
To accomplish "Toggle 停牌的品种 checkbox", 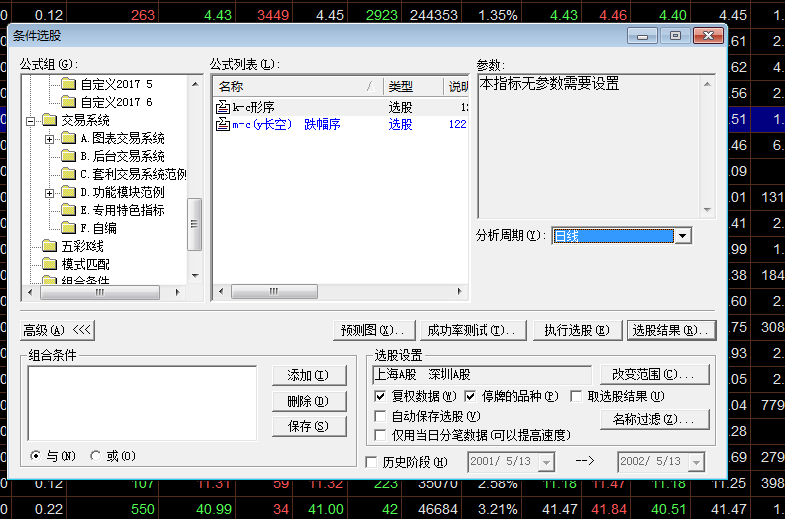I will [470, 396].
